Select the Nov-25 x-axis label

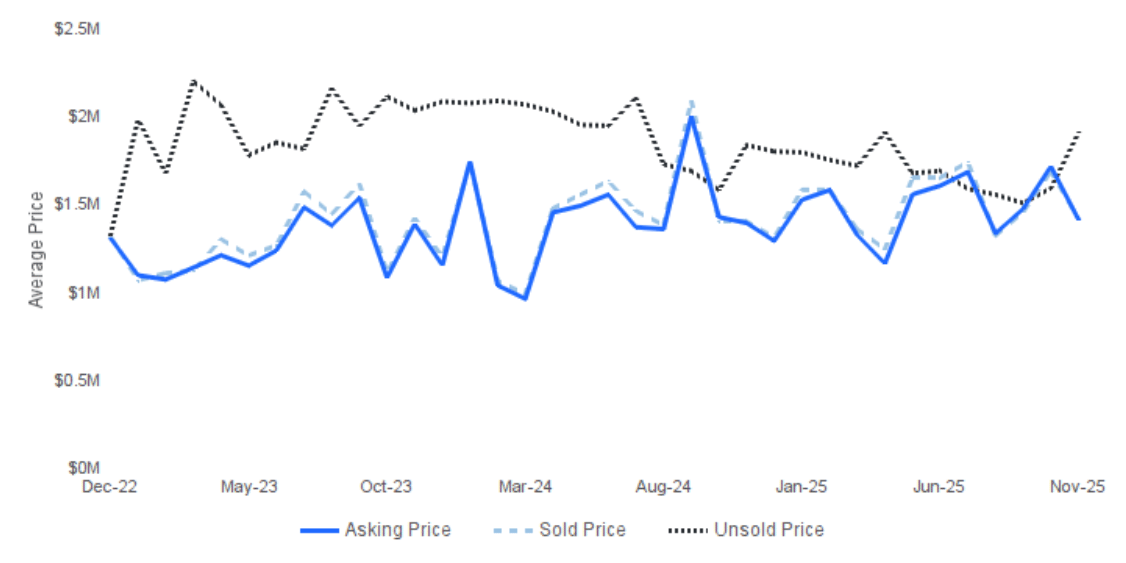tap(1077, 487)
